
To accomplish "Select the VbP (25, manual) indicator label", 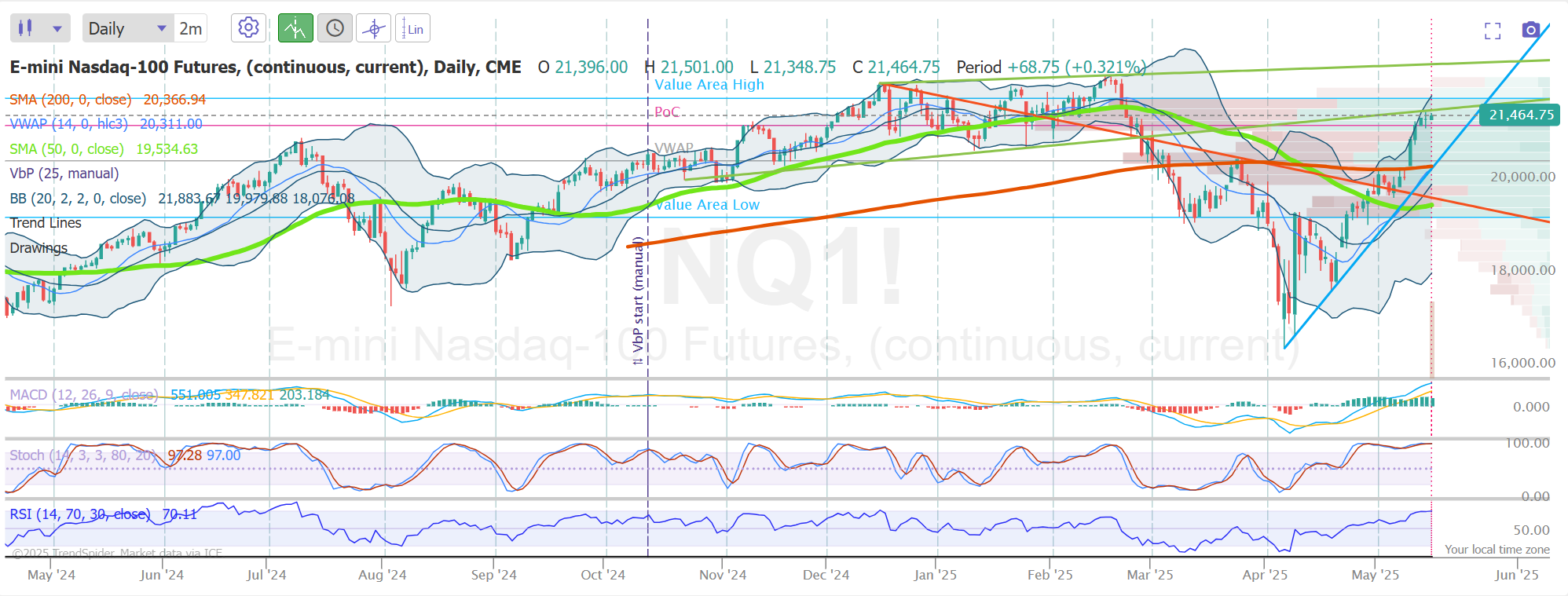I will 64,174.
